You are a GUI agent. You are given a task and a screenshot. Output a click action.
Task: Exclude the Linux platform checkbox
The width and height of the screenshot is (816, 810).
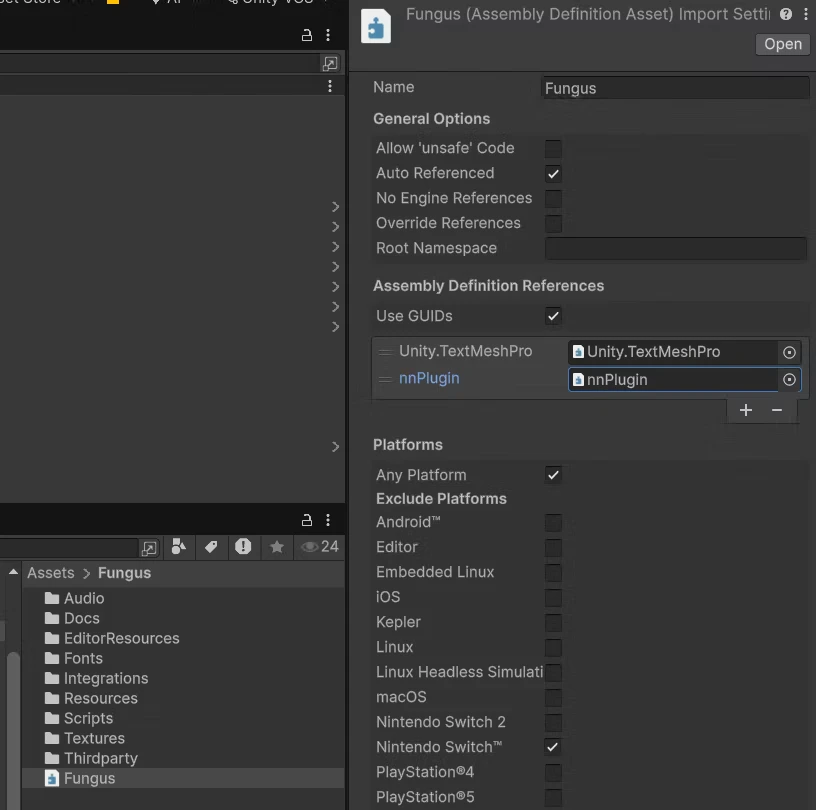(x=553, y=647)
